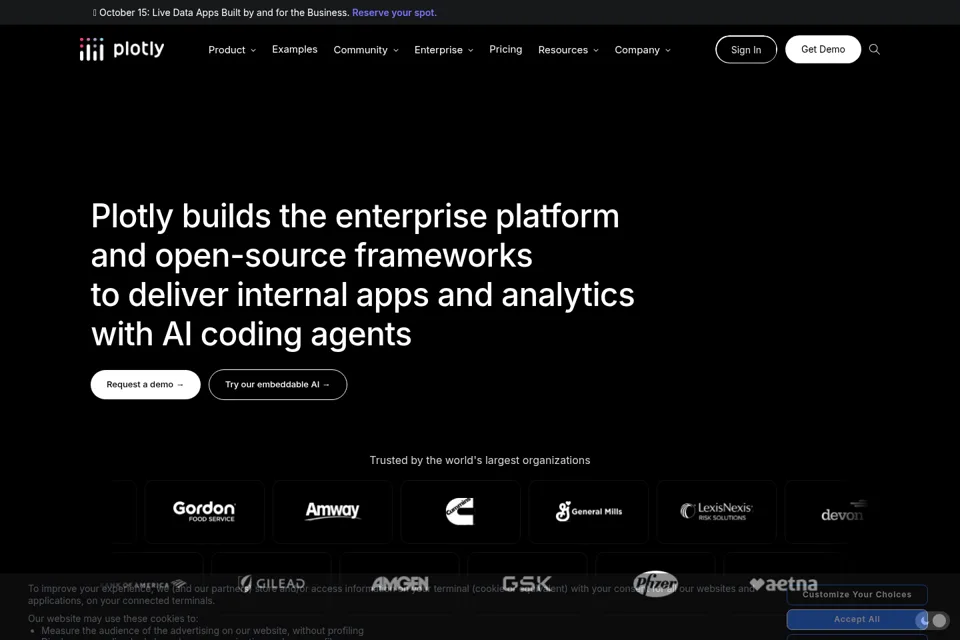
Task: Click Customize Your Choices cookie button
Action: [857, 594]
